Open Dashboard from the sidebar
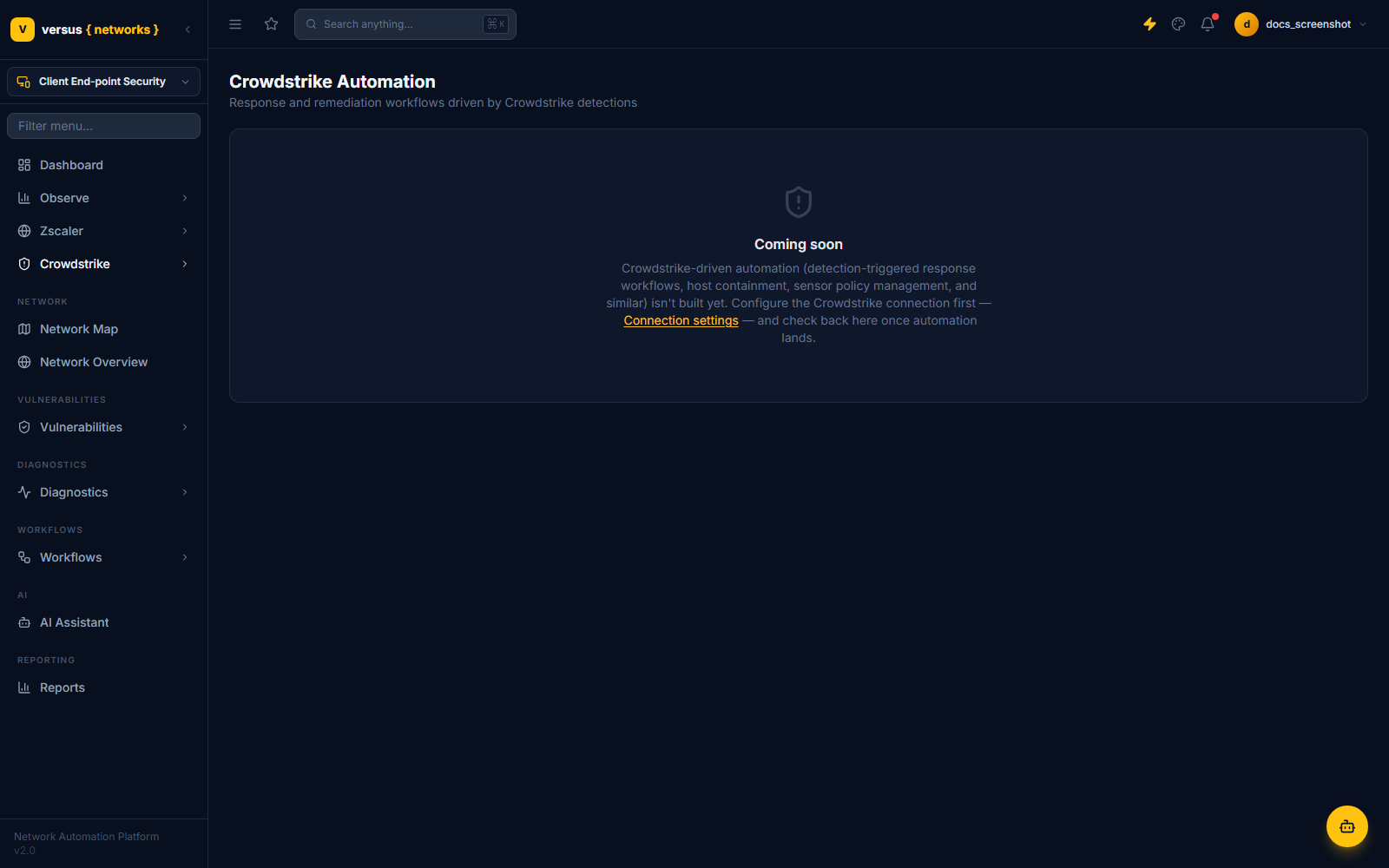This screenshot has height=868, width=1389. [x=103, y=165]
